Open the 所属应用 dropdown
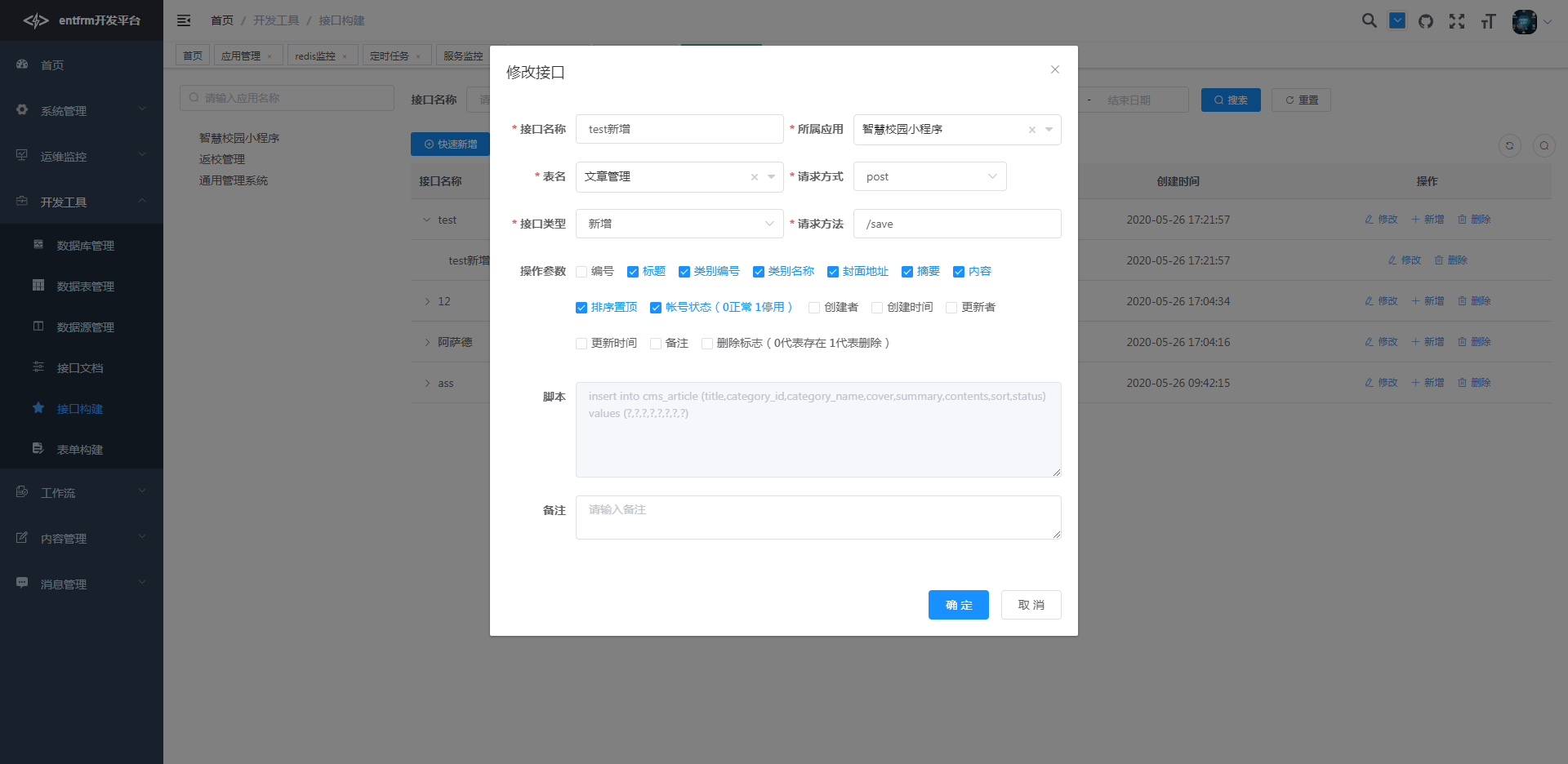The height and width of the screenshot is (764, 1568). [957, 130]
